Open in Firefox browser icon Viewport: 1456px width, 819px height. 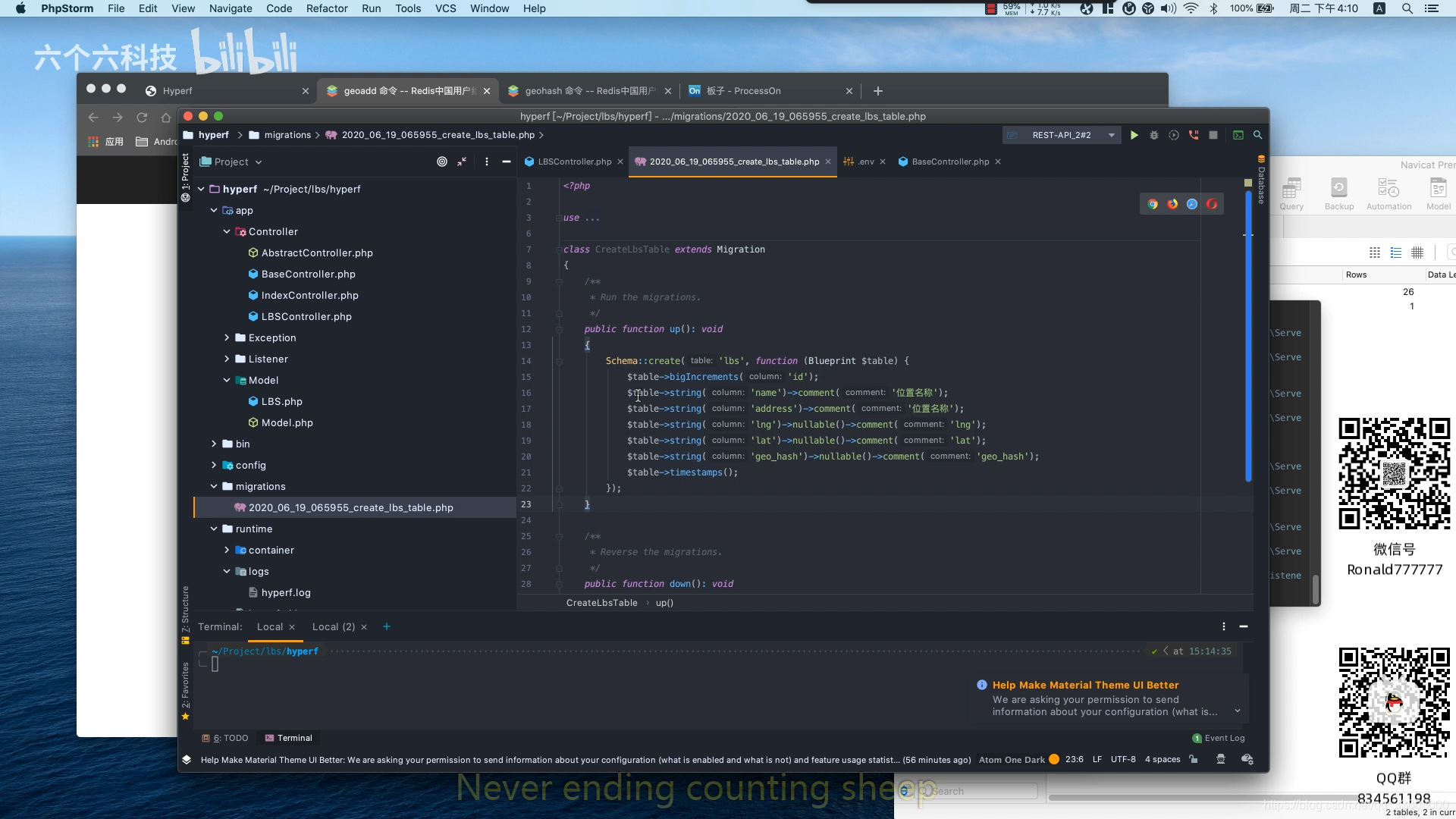coord(1172,204)
